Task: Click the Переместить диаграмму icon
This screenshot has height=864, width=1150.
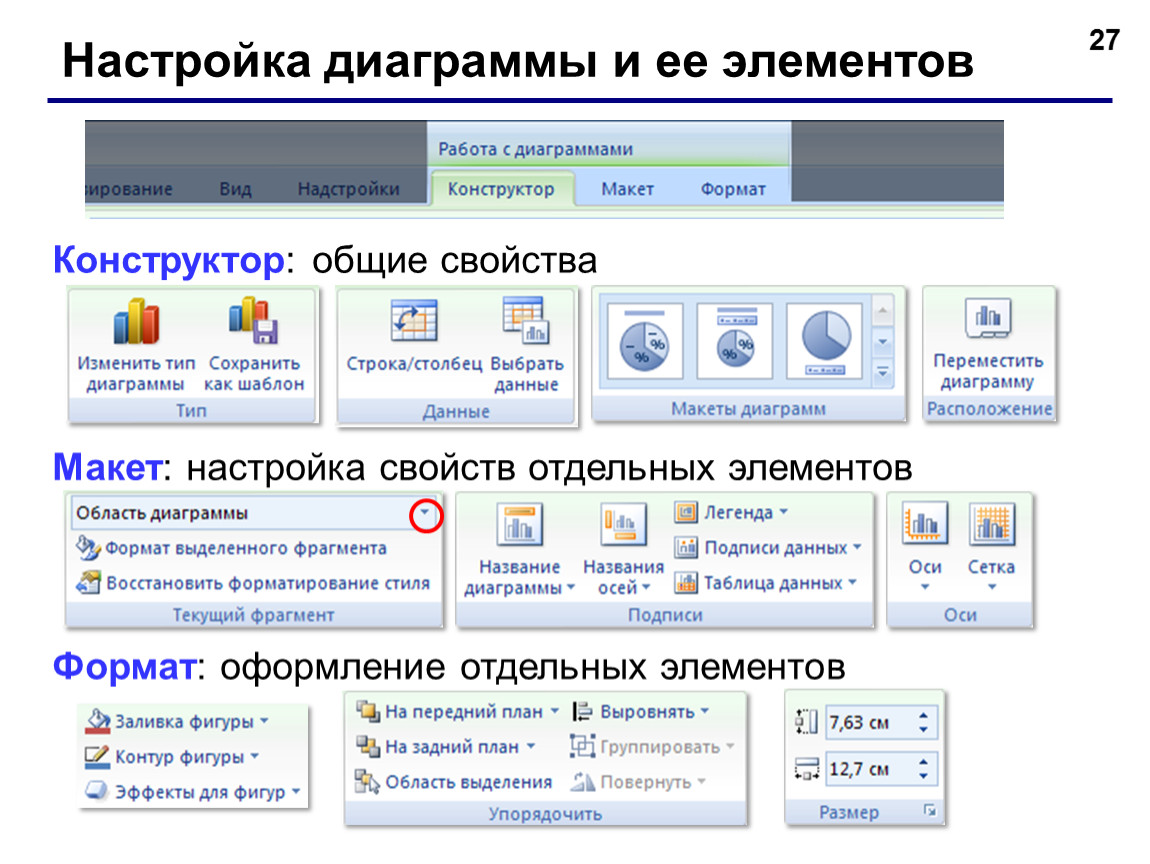Action: [x=988, y=318]
